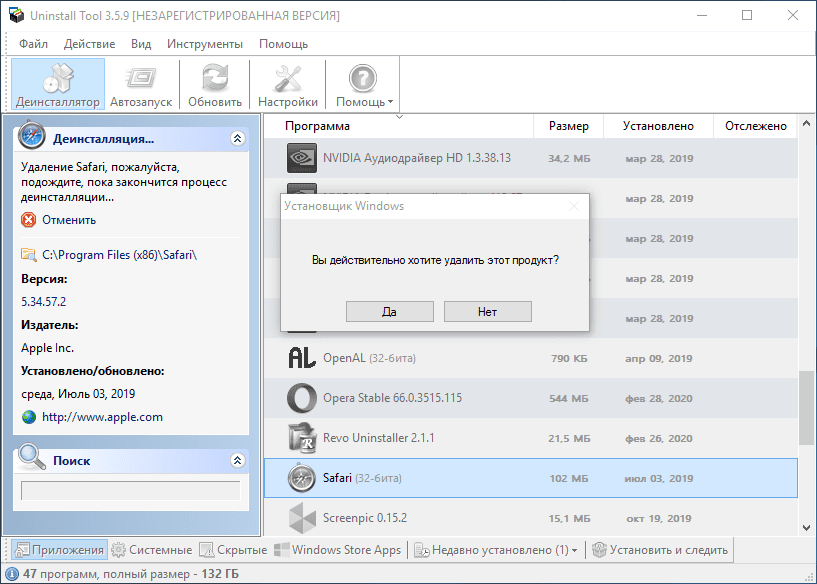This screenshot has height=584, width=817.
Task: Click the program list scrollbar thumb
Action: click(807, 408)
